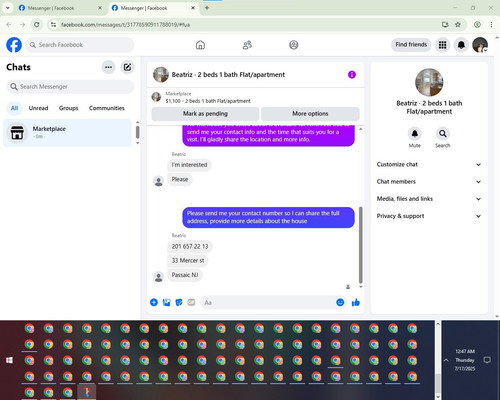Screen dimensions: 500x400
Task: Choose a sticker icon in composer
Action: tap(179, 302)
